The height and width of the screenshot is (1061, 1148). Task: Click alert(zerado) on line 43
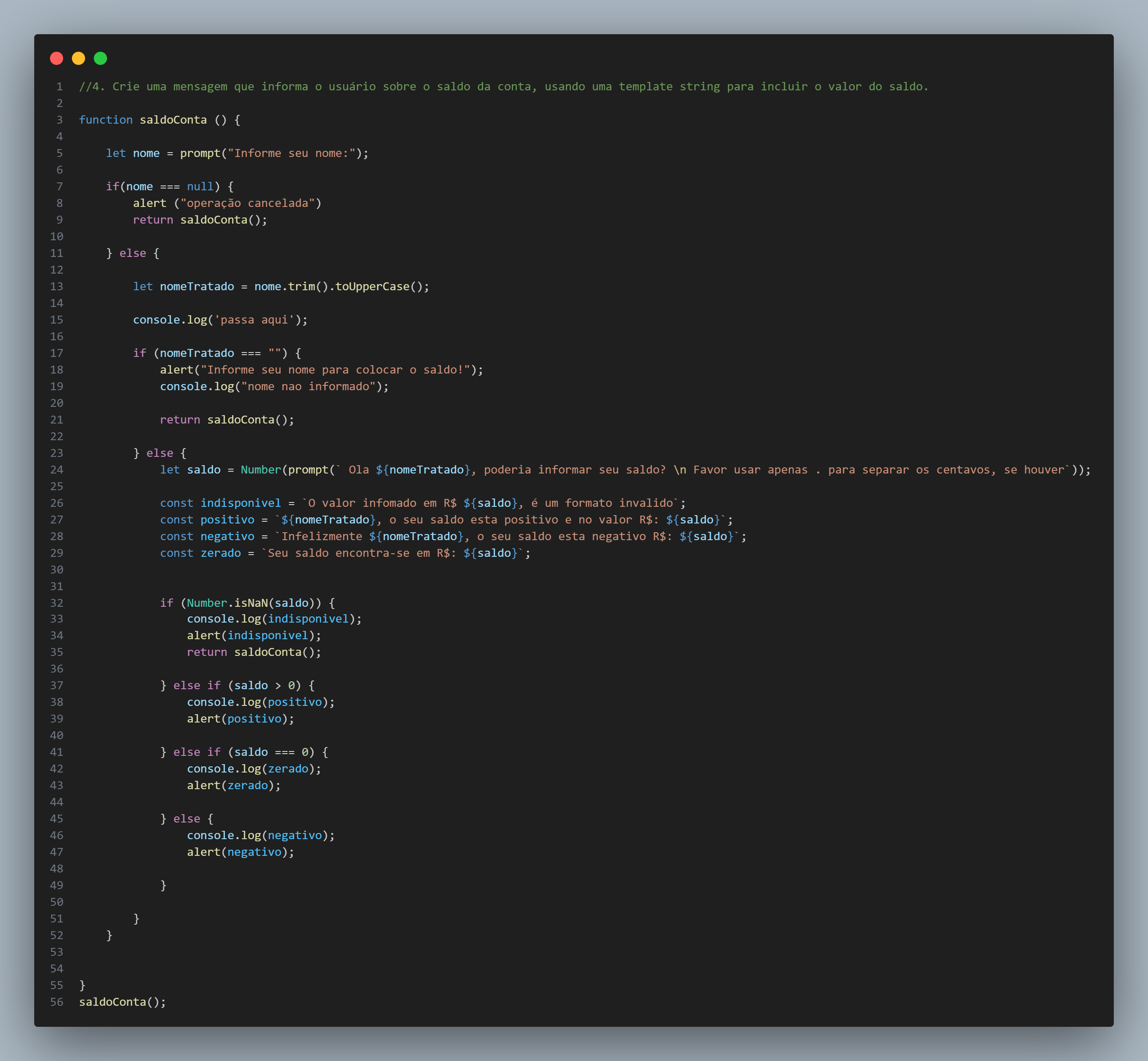[233, 785]
